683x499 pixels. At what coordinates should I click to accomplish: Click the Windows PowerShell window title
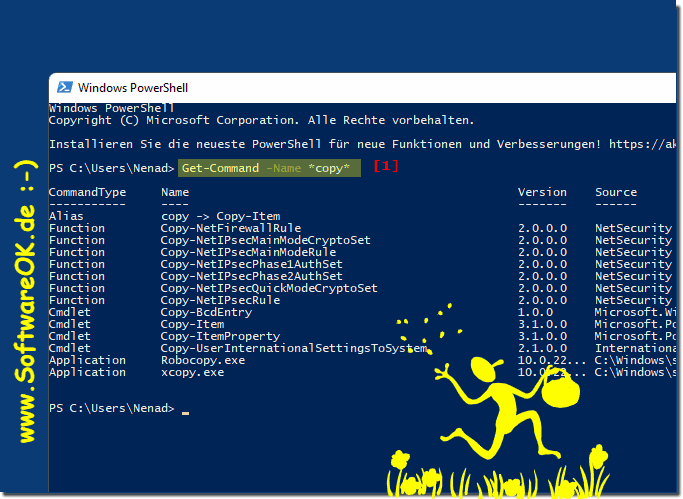[x=133, y=88]
